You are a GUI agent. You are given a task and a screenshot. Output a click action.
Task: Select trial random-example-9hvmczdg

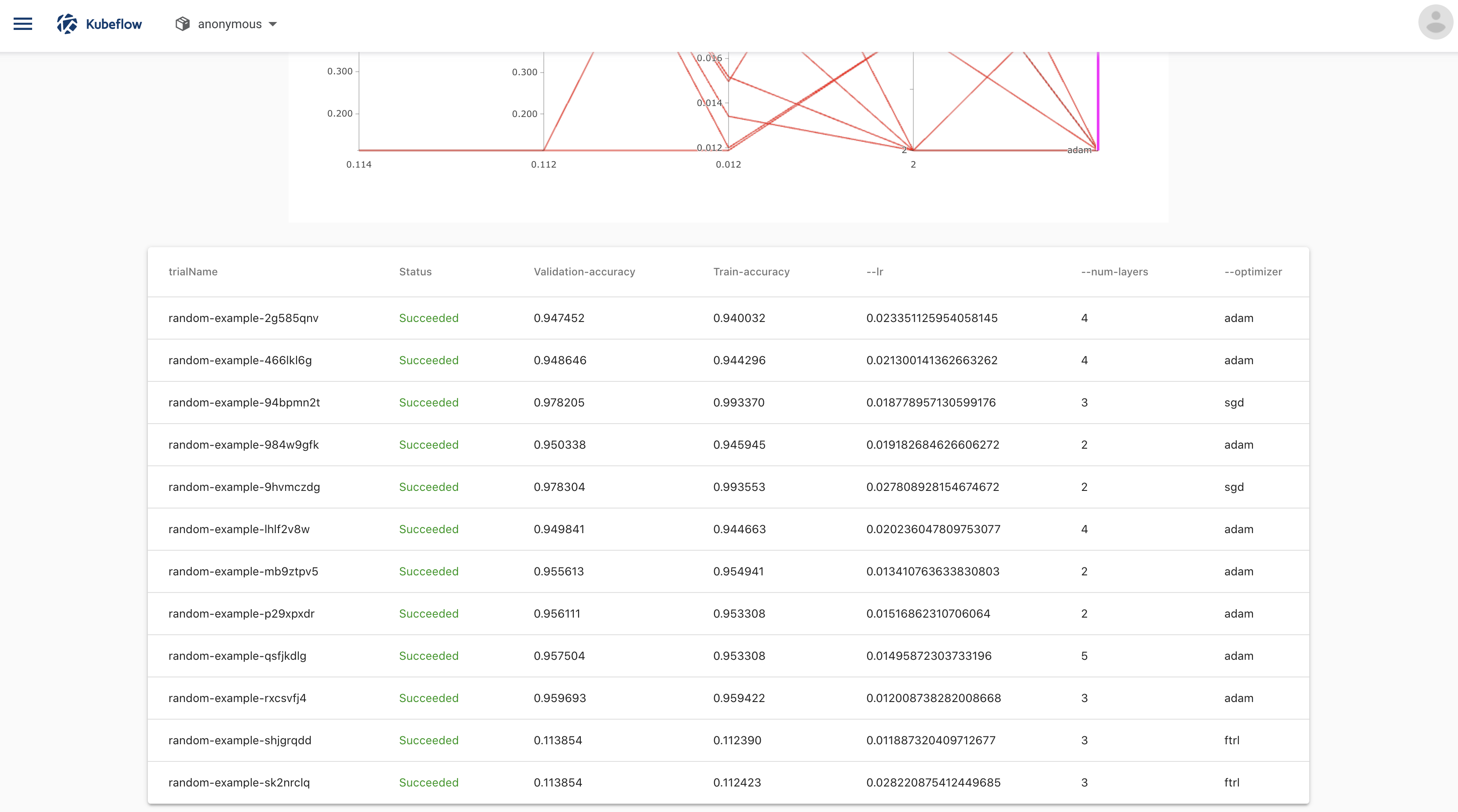pyautogui.click(x=244, y=486)
